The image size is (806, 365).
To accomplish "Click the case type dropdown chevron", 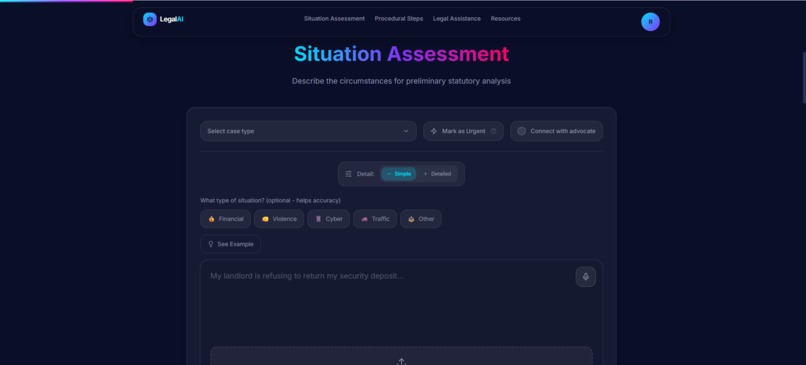I will pyautogui.click(x=406, y=131).
